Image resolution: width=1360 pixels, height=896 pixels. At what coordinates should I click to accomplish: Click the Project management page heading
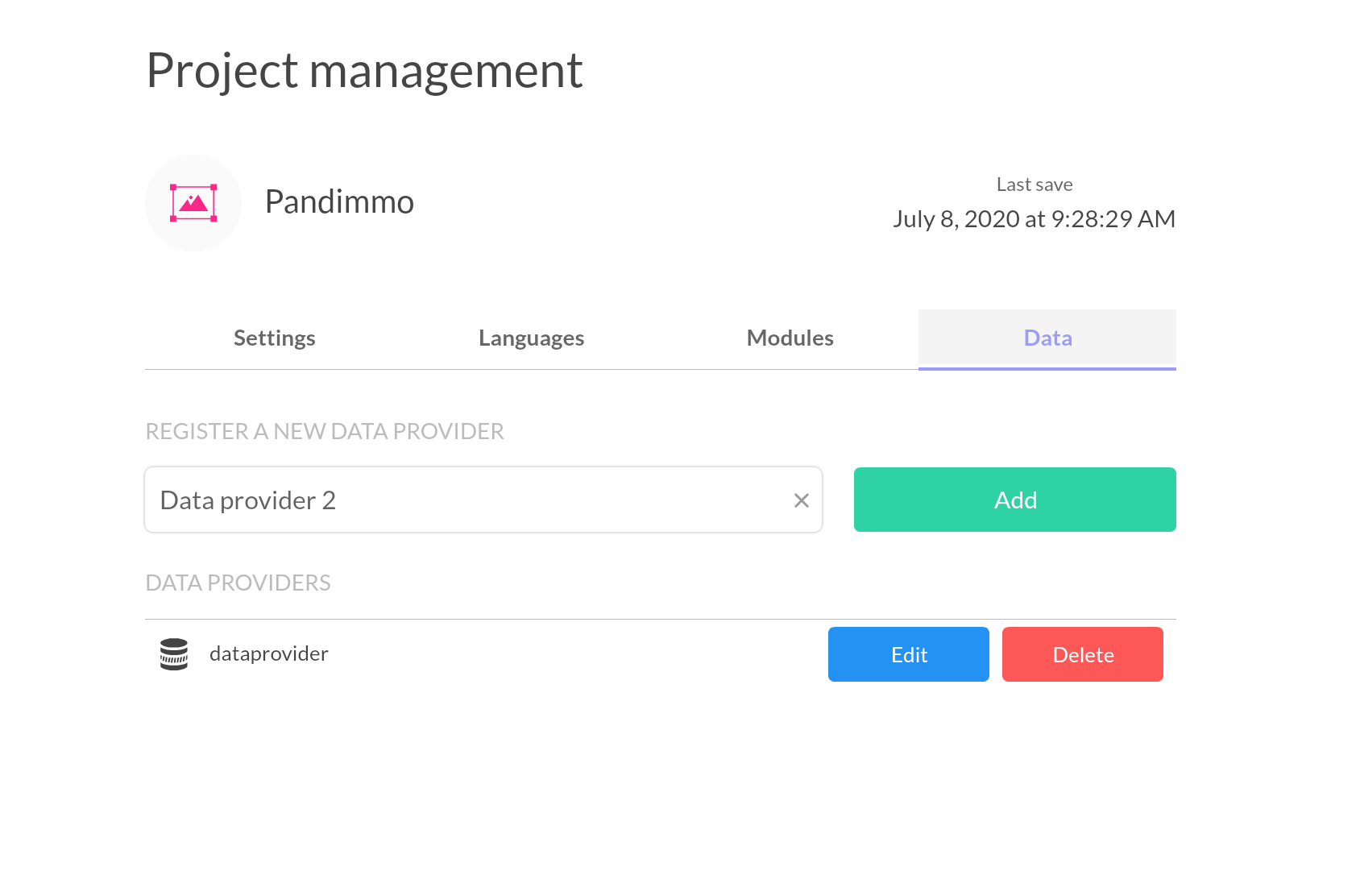tap(364, 71)
